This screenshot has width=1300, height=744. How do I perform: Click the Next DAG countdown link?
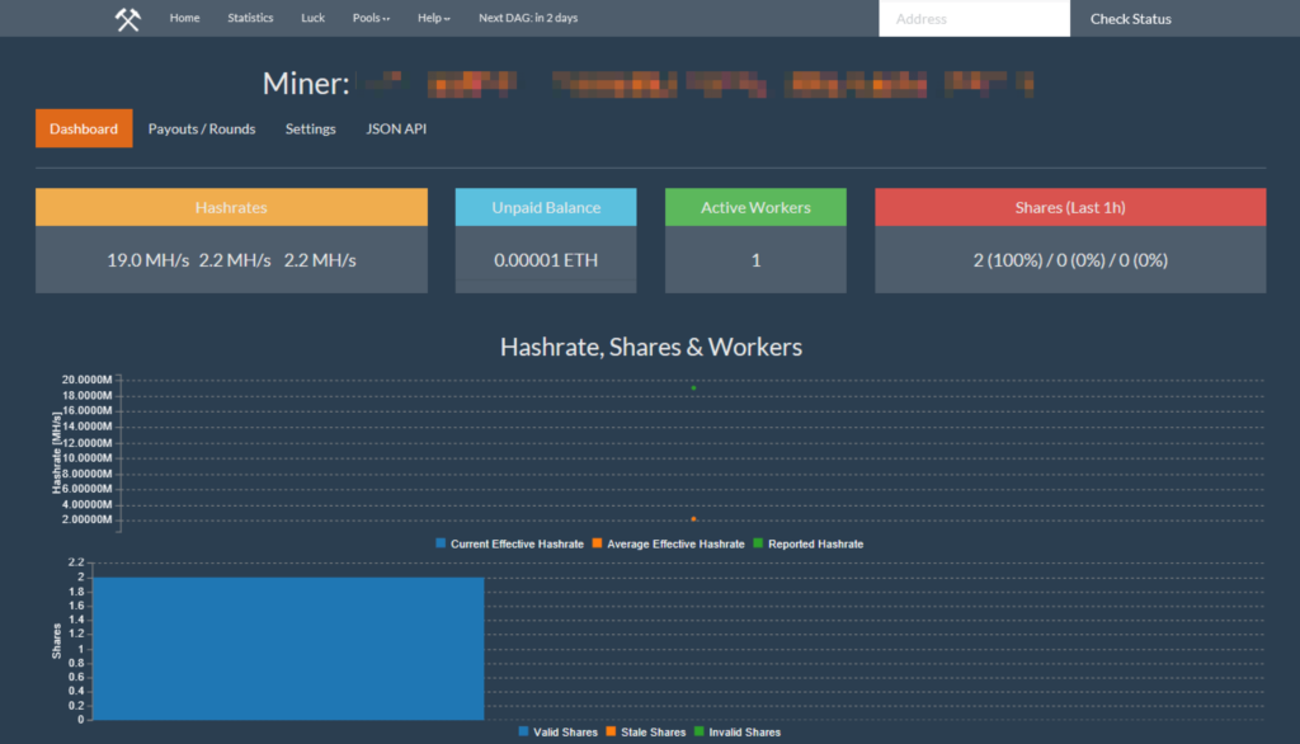coord(528,18)
